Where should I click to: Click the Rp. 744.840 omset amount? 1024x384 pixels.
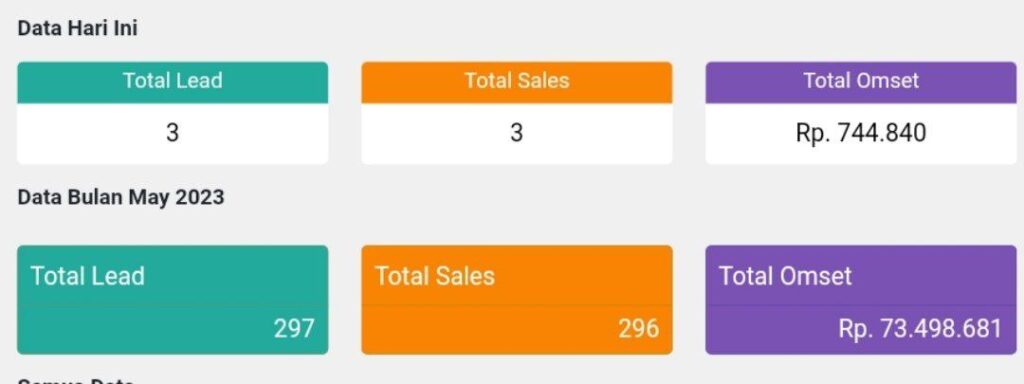pos(861,133)
